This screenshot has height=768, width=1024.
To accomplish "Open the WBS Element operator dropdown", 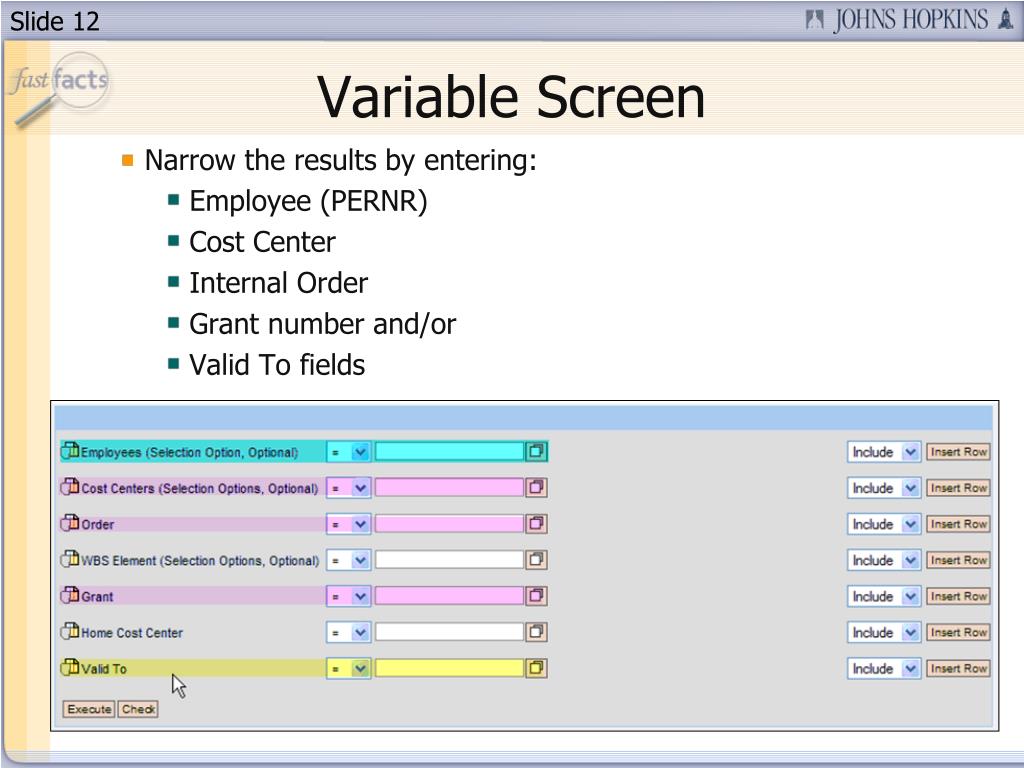I will (x=349, y=560).
